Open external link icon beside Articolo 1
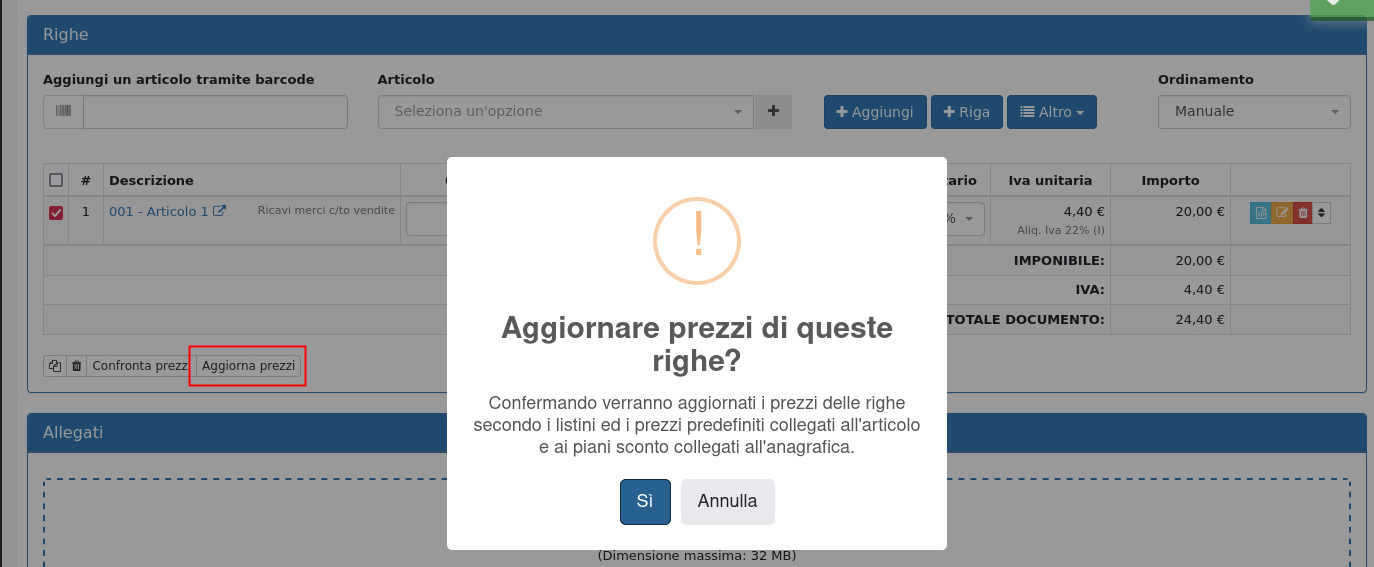The image size is (1374, 567). pyautogui.click(x=220, y=211)
